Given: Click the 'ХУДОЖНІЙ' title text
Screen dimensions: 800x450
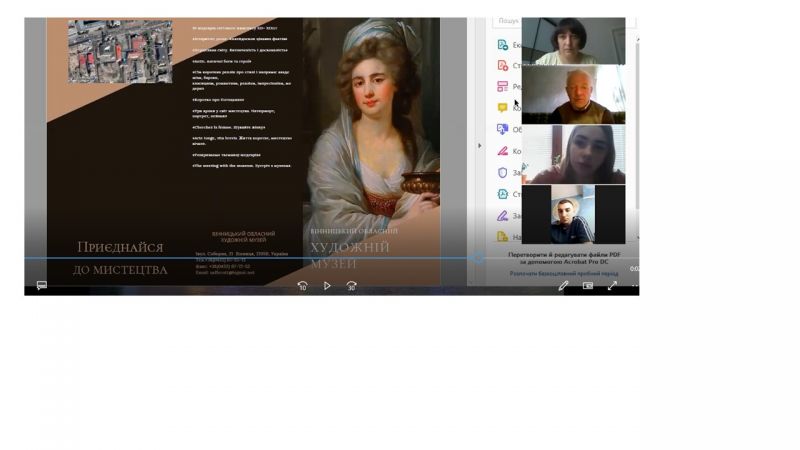Looking at the screenshot, I should 349,247.
